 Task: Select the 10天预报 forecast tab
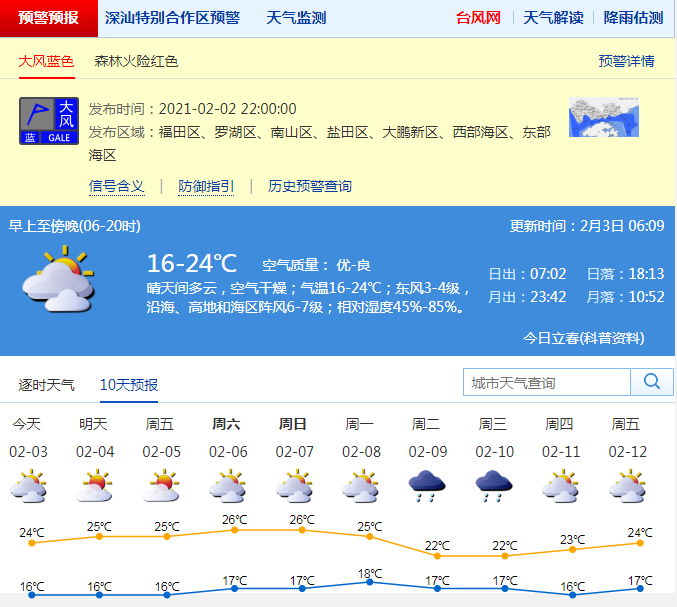click(129, 384)
